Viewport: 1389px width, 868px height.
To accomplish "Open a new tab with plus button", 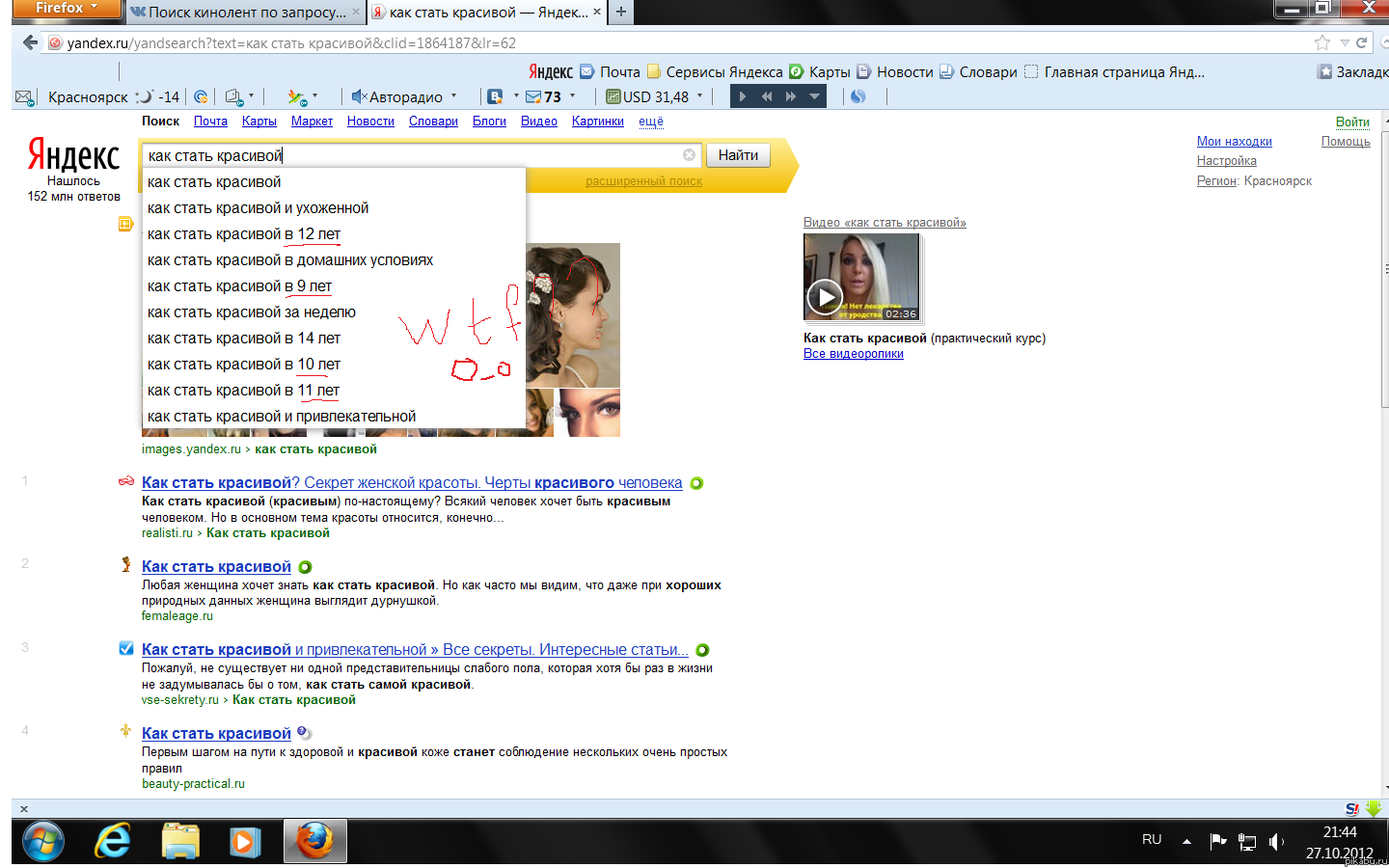I will (621, 12).
